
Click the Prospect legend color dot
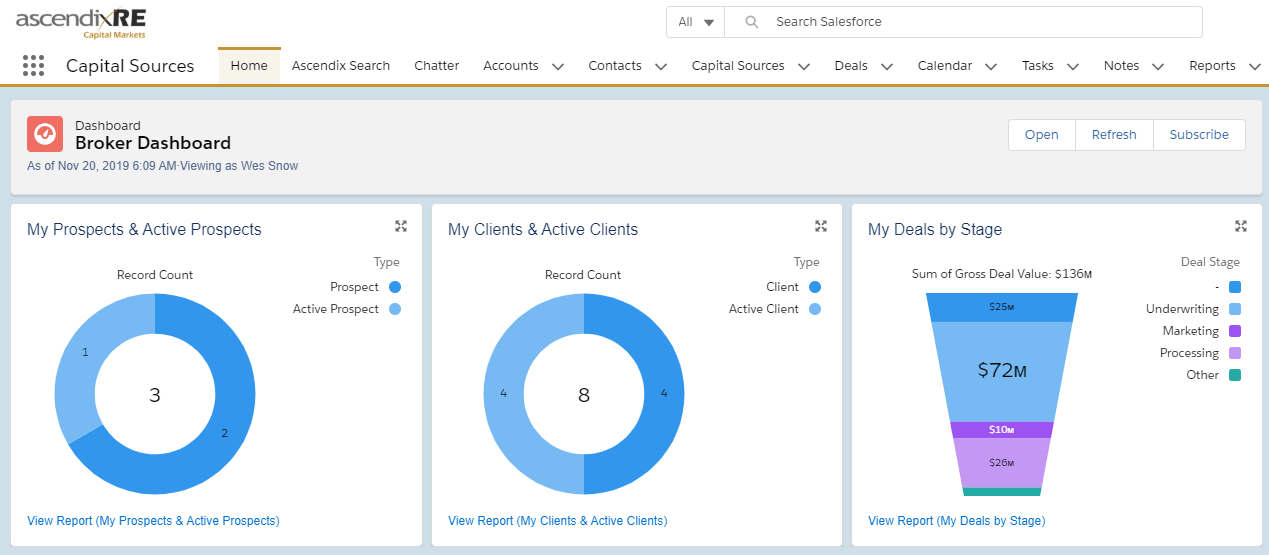coord(394,287)
